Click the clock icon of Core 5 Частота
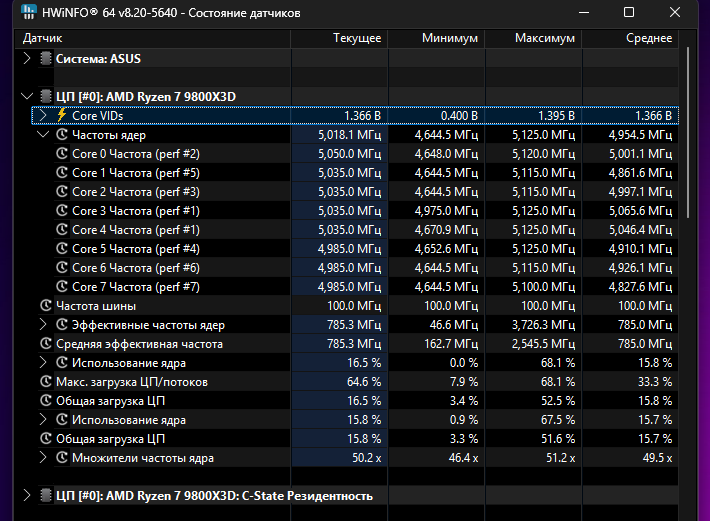Screen dimensions: 710x521 [62, 249]
